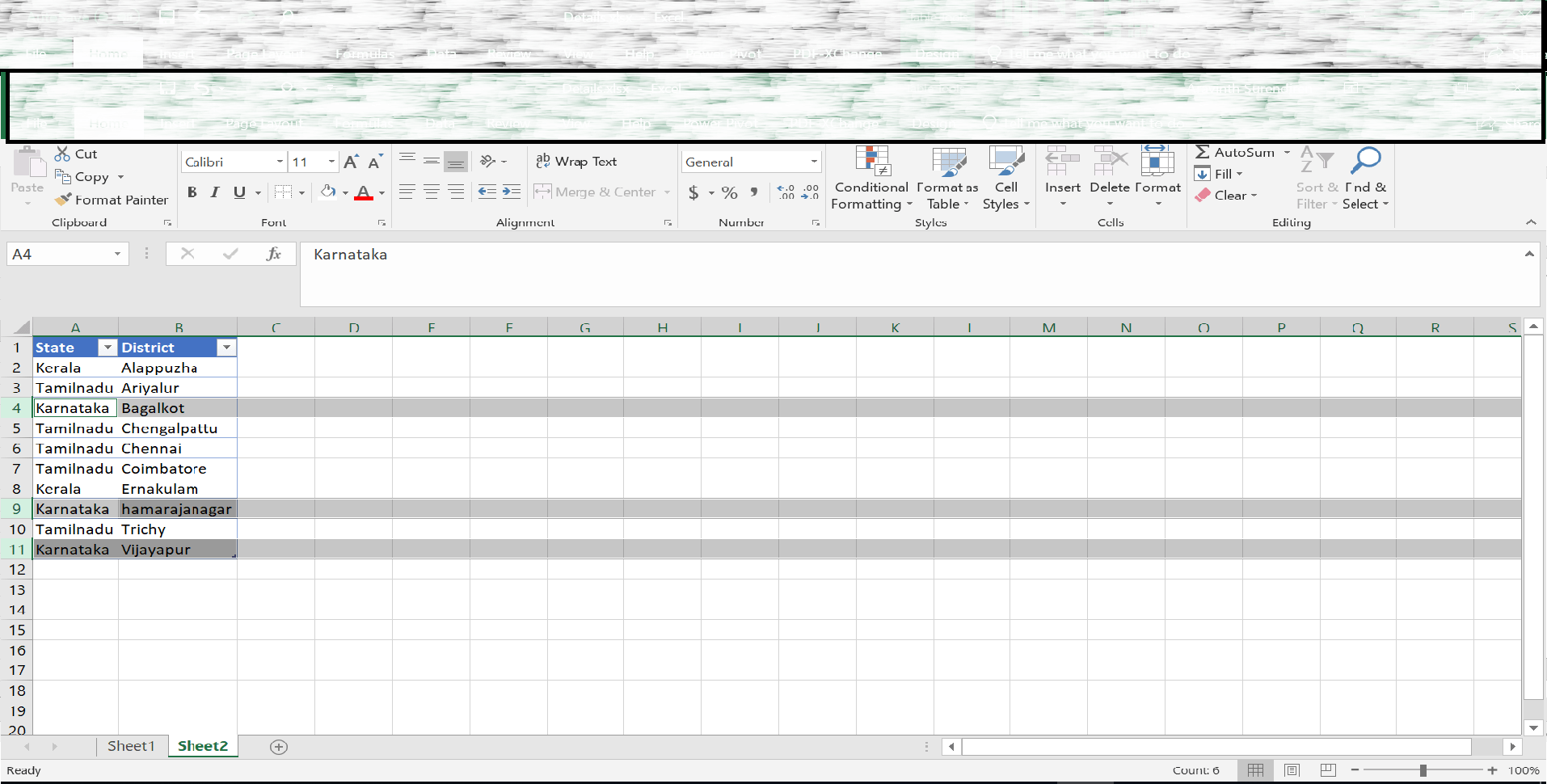Select the Center alignment icon
Viewport: 1547px width, 784px height.
431,192
